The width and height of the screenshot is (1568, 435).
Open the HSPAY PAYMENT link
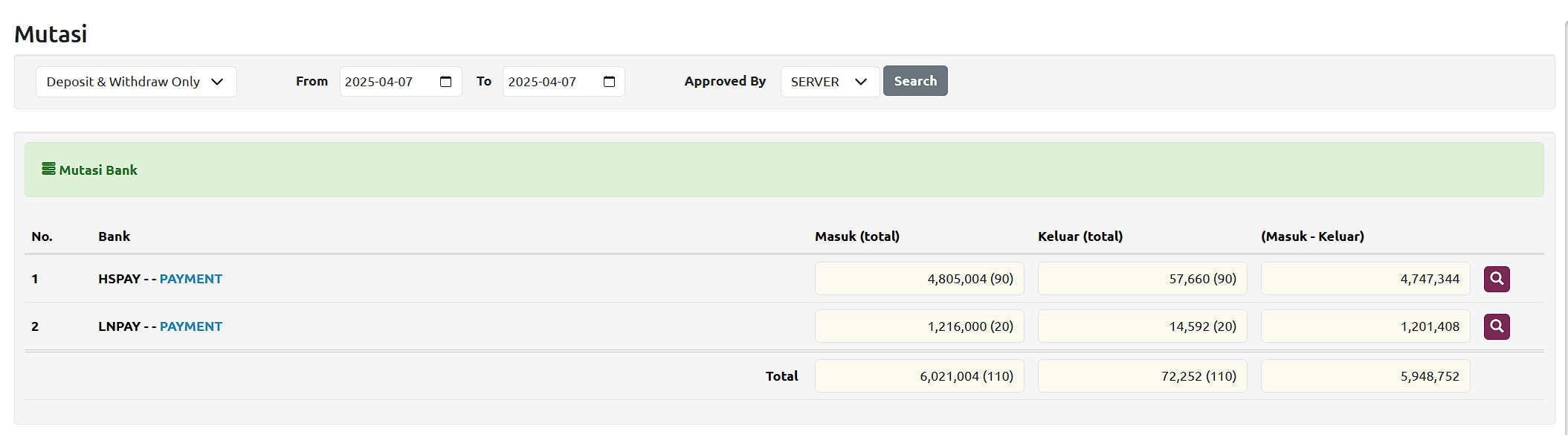190,279
